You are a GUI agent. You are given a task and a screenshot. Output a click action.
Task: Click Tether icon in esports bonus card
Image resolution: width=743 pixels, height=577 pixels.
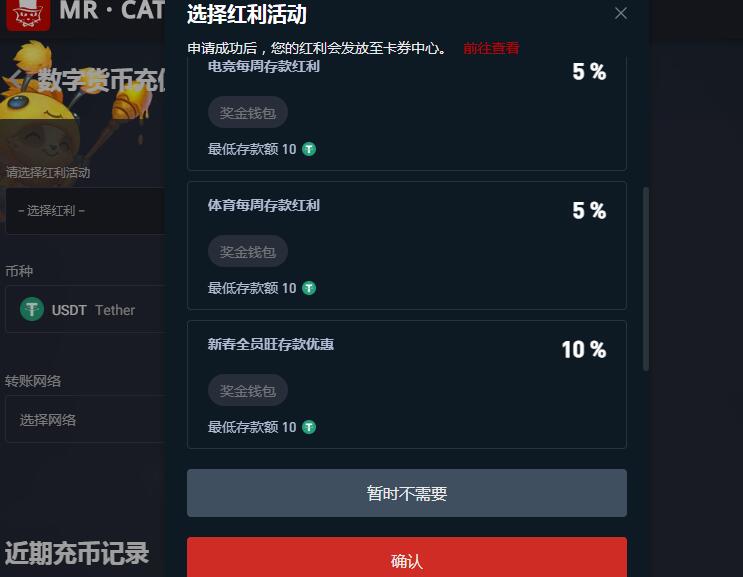click(309, 149)
